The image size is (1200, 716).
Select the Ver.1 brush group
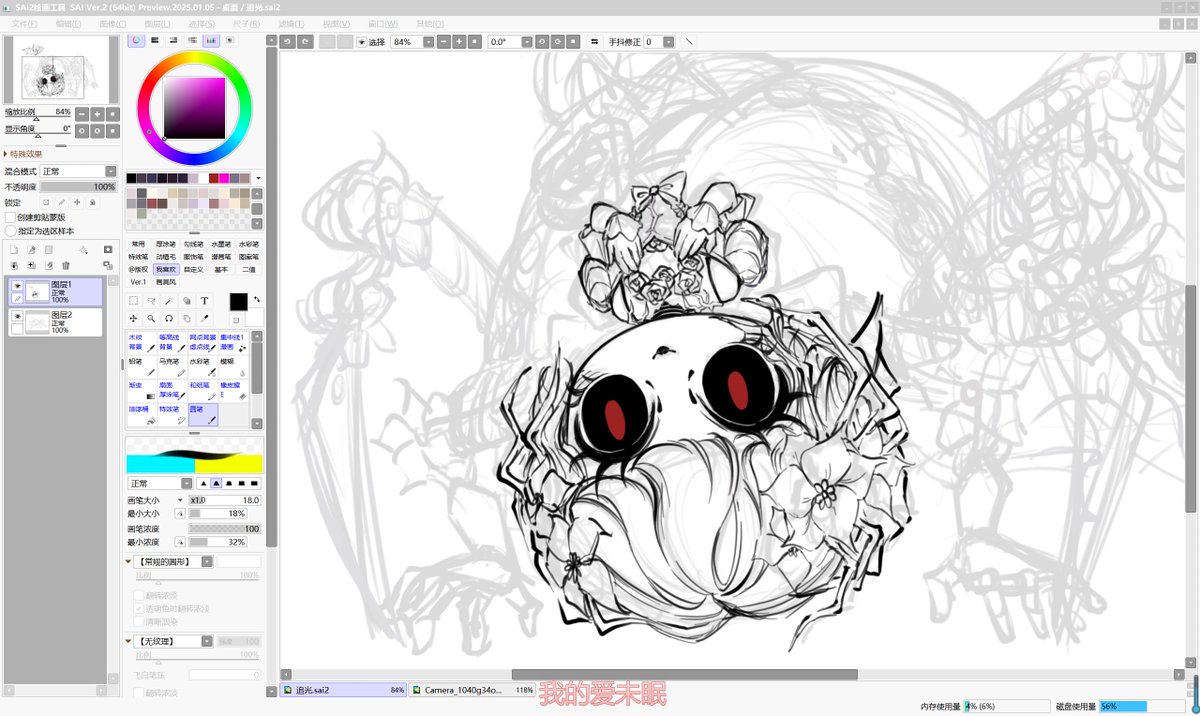click(138, 282)
